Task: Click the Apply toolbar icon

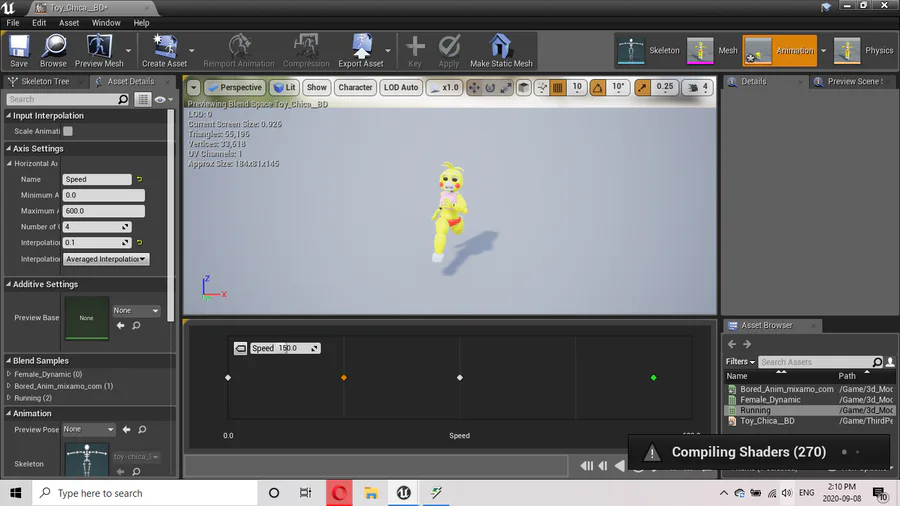Action: pos(449,50)
